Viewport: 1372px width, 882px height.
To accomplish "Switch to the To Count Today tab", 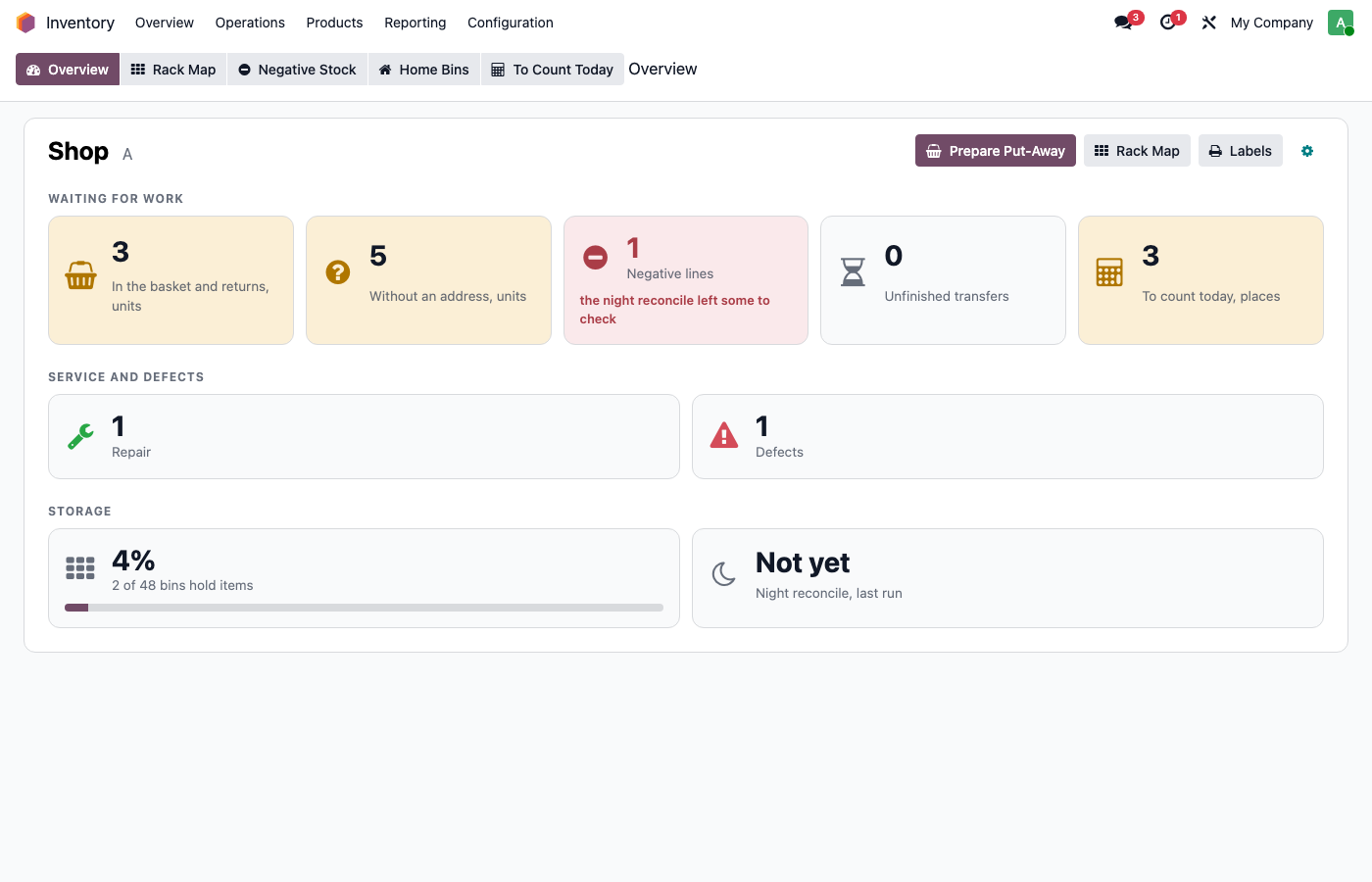I will pos(553,70).
